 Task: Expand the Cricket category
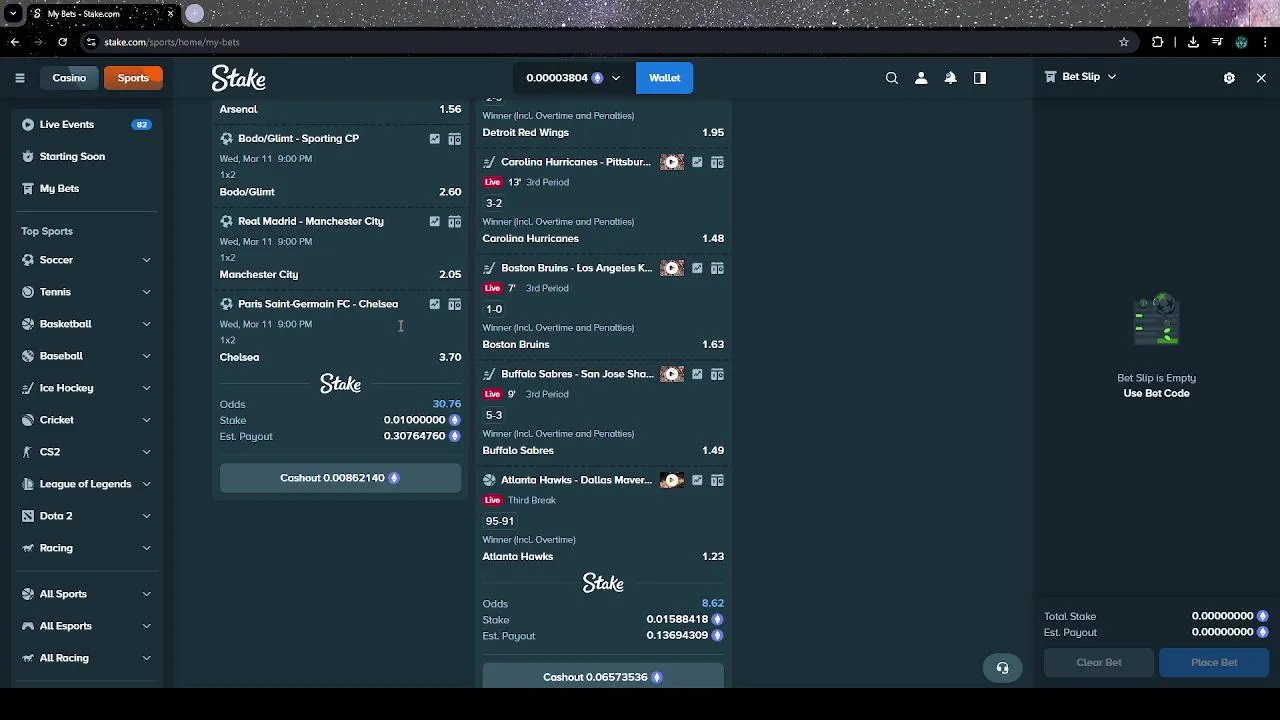coord(146,420)
